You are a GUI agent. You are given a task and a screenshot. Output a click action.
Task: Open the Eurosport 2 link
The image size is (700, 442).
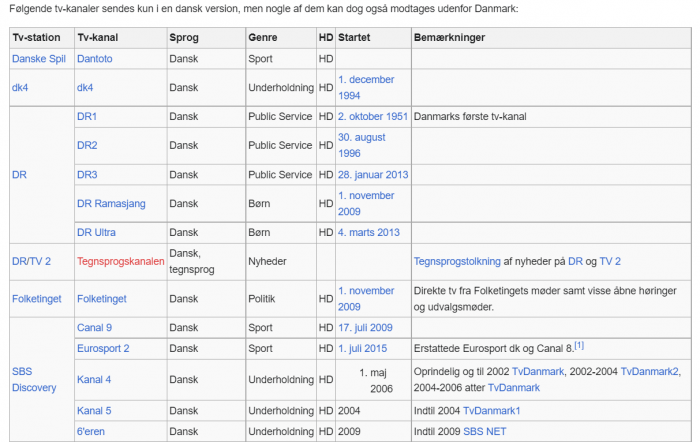(x=103, y=349)
